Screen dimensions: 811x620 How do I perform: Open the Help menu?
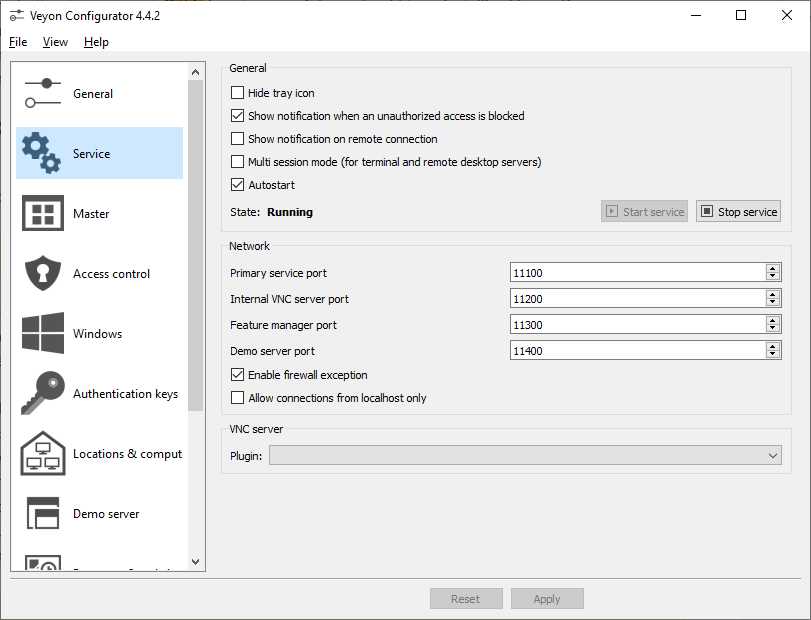tap(96, 42)
